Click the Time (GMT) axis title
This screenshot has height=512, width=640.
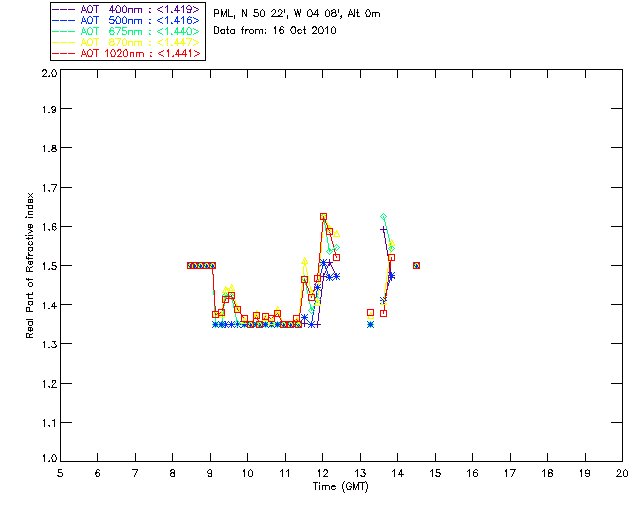pyautogui.click(x=340, y=487)
